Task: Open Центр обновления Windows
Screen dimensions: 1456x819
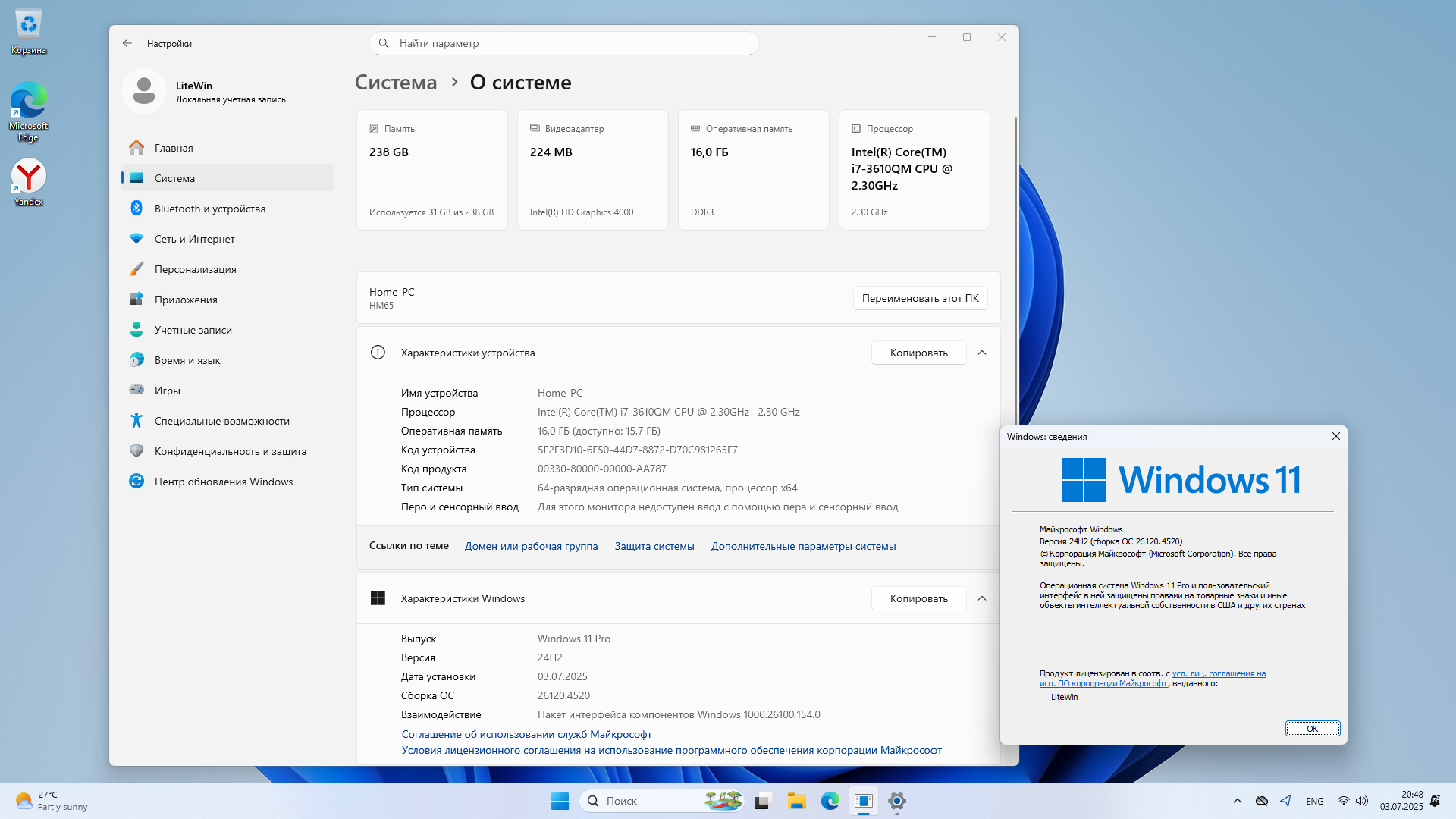Action: 223,482
